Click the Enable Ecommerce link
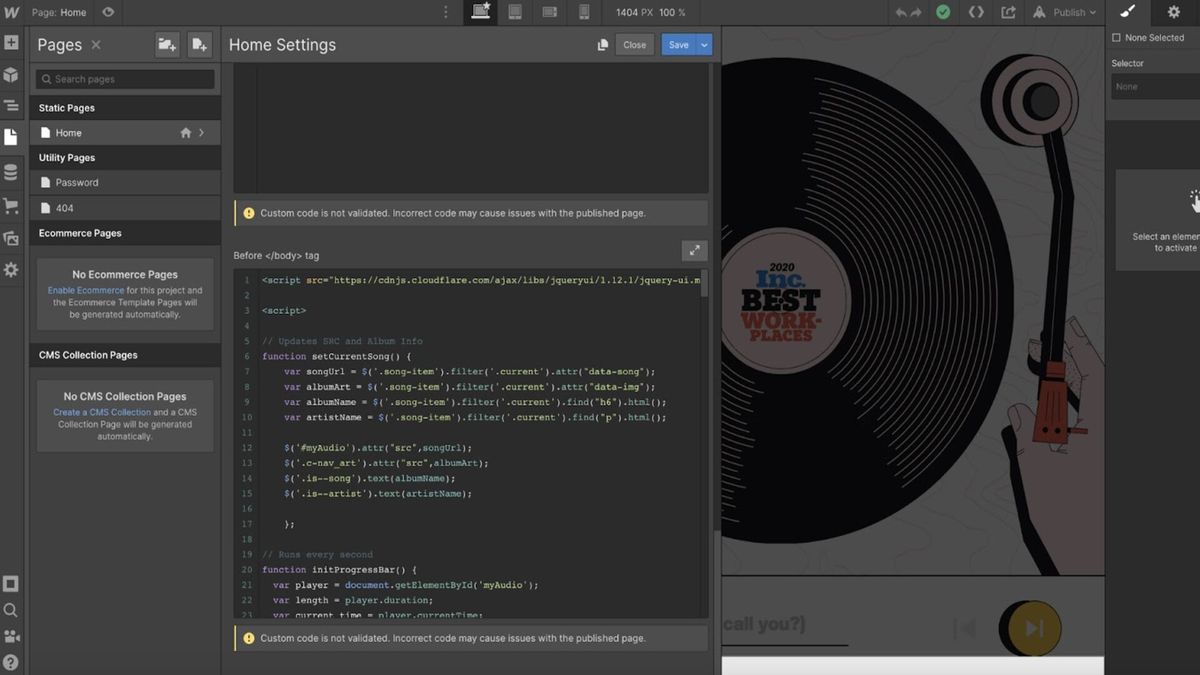 tap(84, 289)
